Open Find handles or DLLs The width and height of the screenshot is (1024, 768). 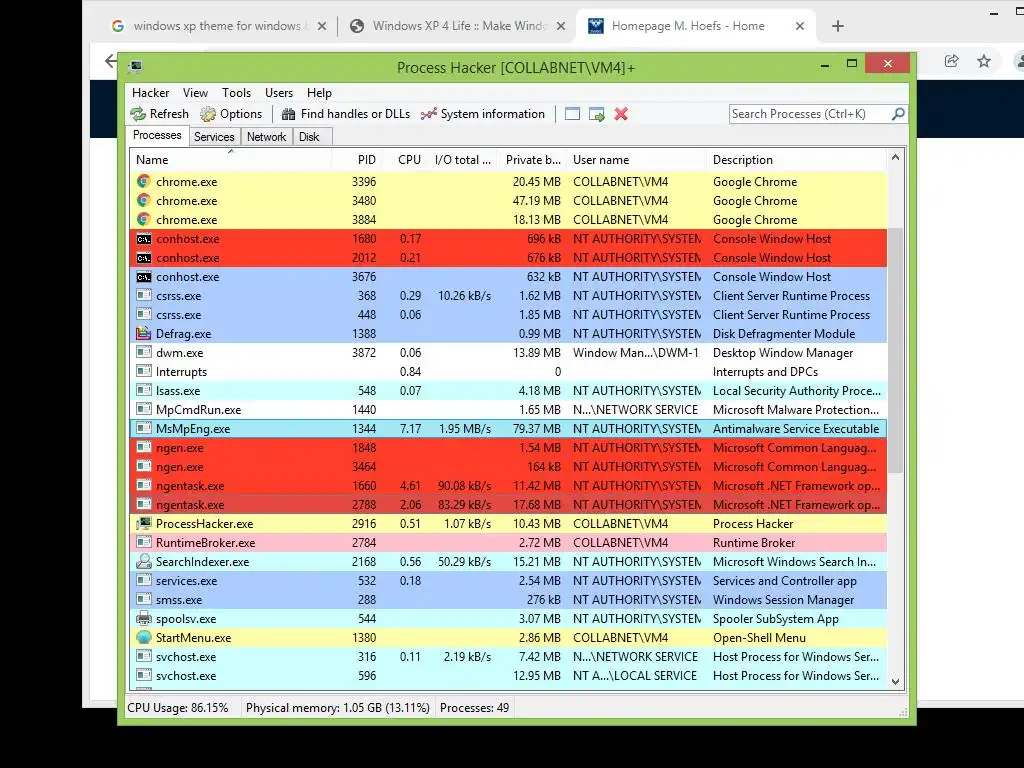pyautogui.click(x=345, y=114)
